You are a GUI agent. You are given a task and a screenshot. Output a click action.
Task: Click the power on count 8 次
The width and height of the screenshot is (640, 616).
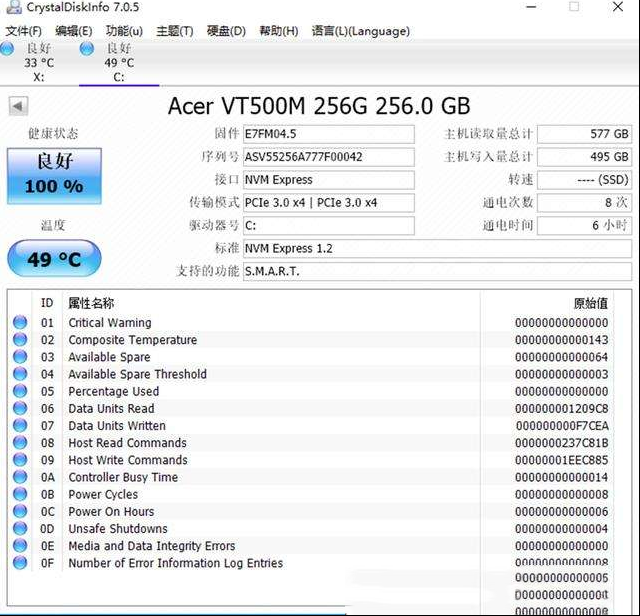[584, 202]
